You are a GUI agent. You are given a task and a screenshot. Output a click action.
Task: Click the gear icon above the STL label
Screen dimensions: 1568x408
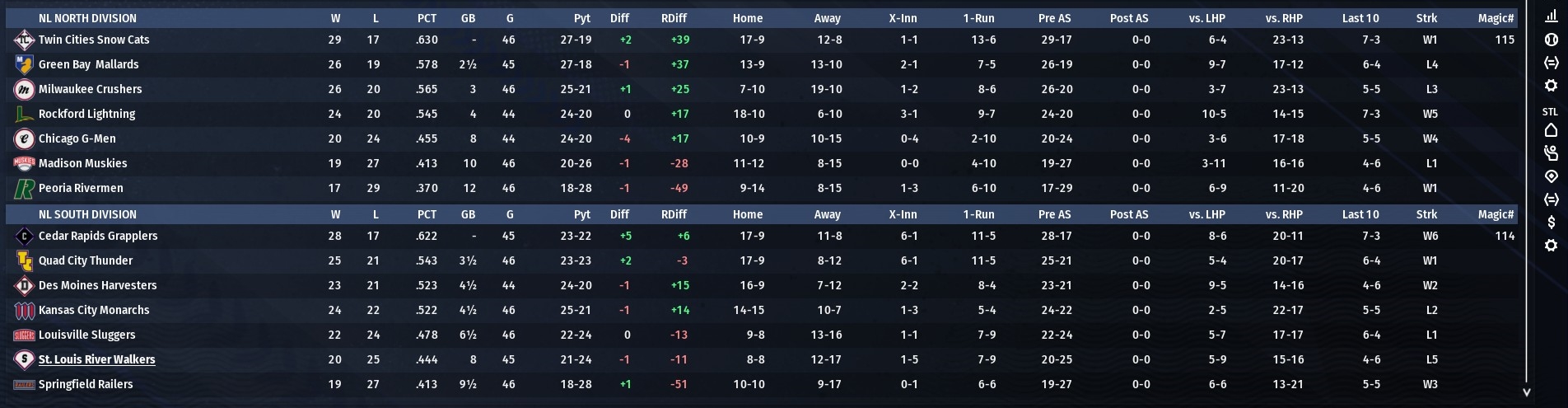coord(1551,86)
